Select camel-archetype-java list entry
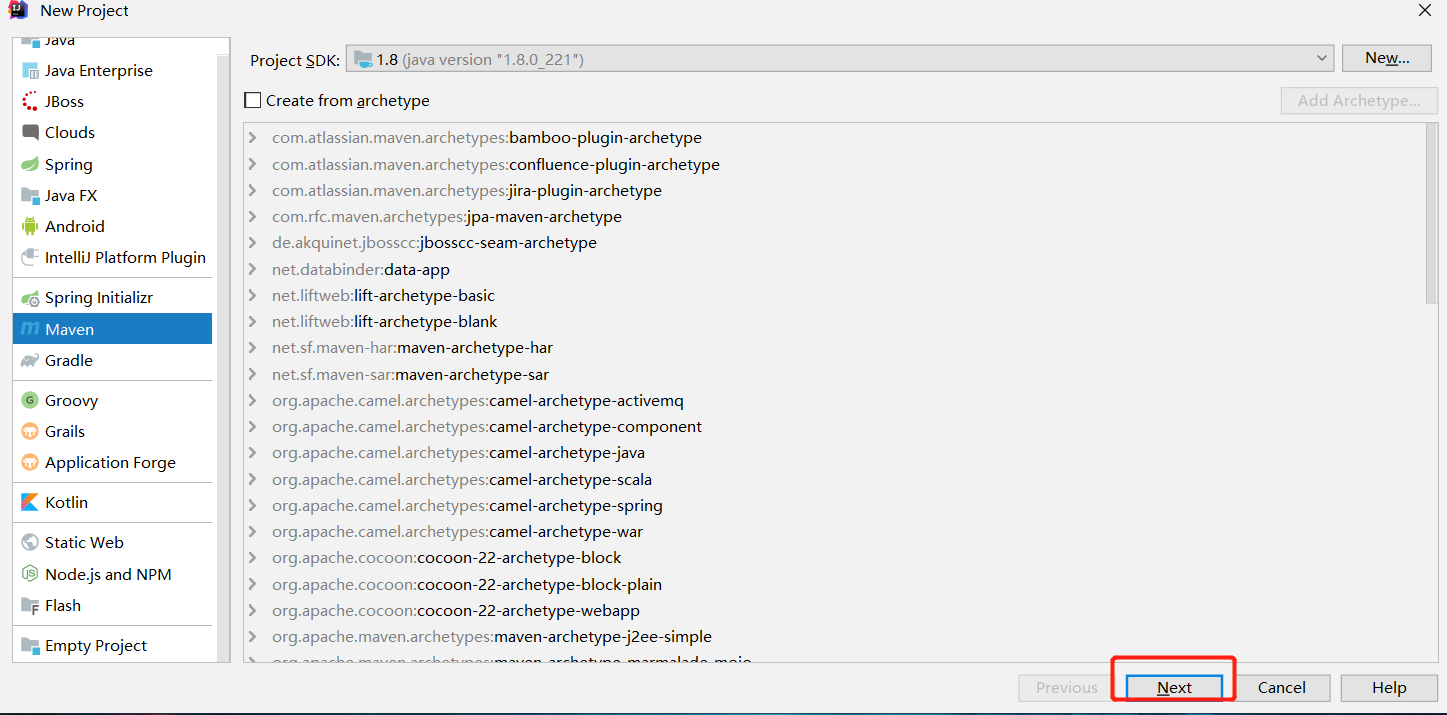The height and width of the screenshot is (715, 1447). [x=458, y=453]
